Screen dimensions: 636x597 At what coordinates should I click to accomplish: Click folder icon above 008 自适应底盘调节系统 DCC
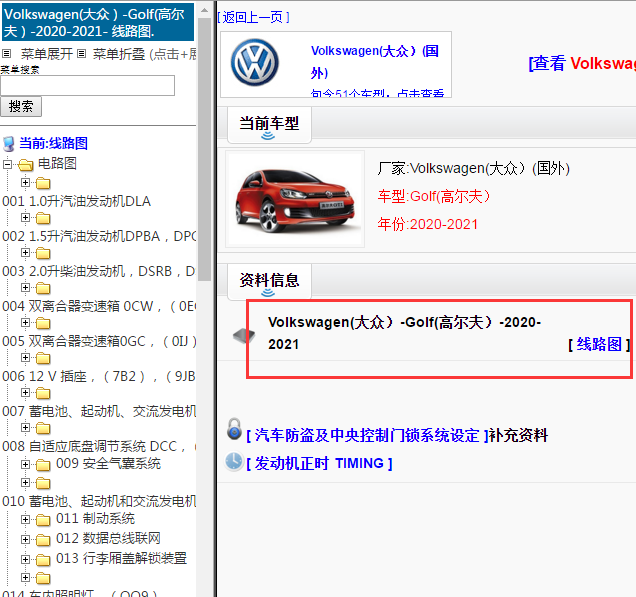43,428
